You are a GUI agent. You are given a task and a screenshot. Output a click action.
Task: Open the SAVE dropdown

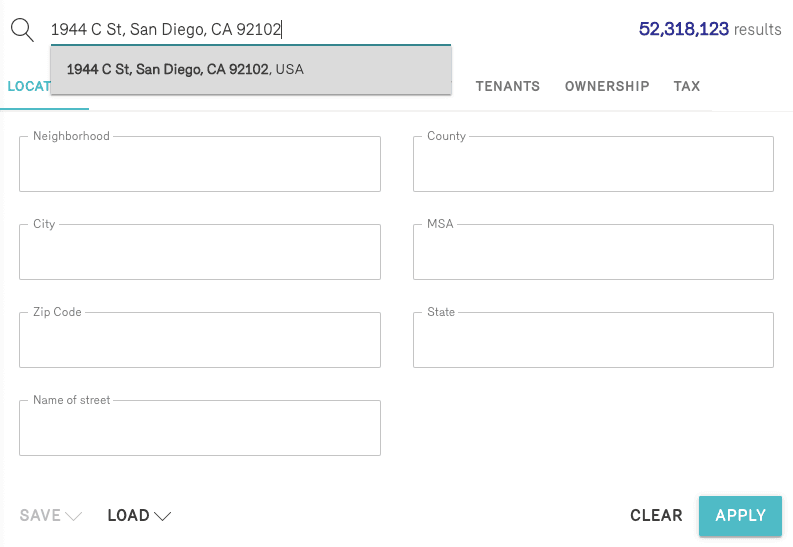pyautogui.click(x=52, y=516)
